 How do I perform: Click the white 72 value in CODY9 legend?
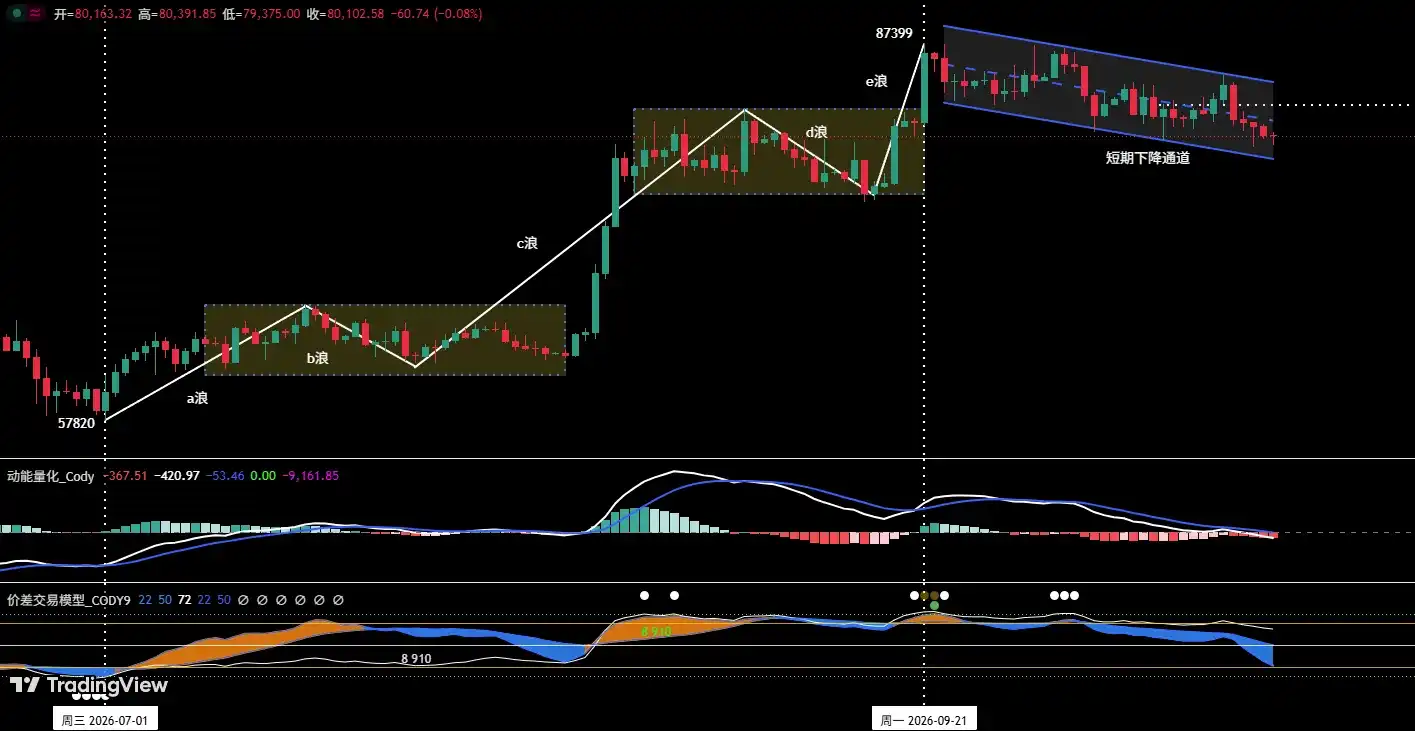[185, 600]
